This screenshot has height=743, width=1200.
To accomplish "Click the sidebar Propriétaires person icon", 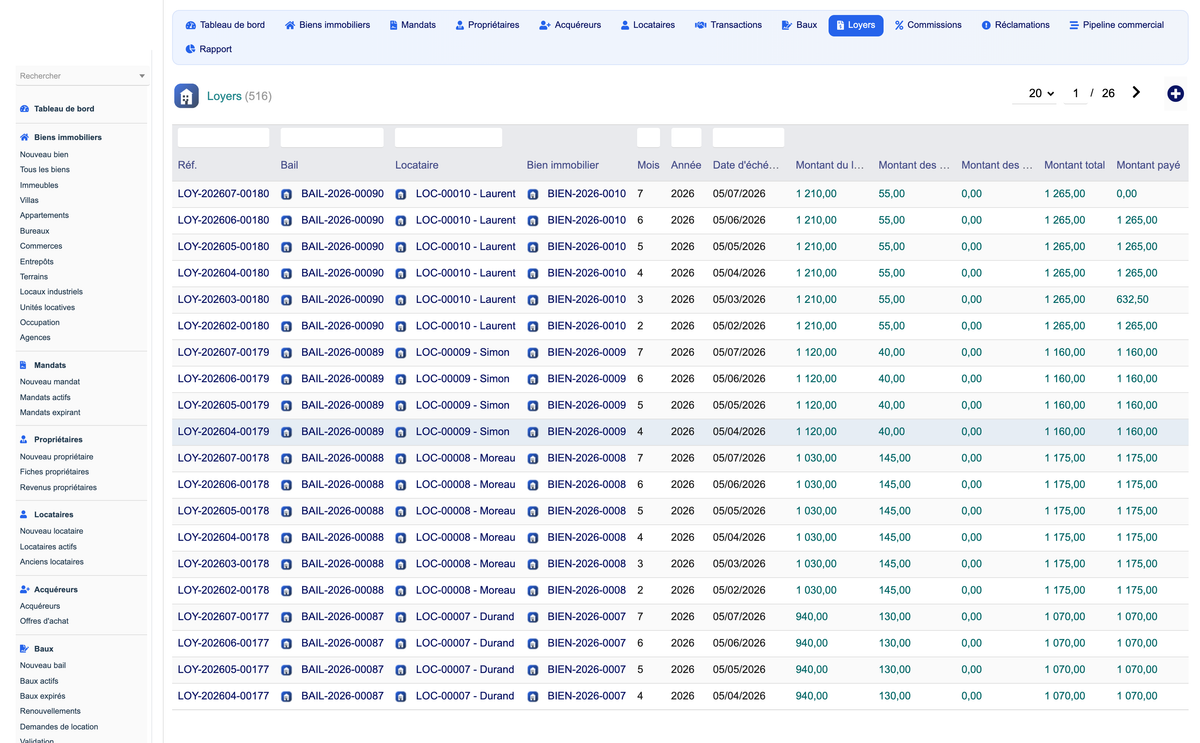I will pyautogui.click(x=24, y=440).
